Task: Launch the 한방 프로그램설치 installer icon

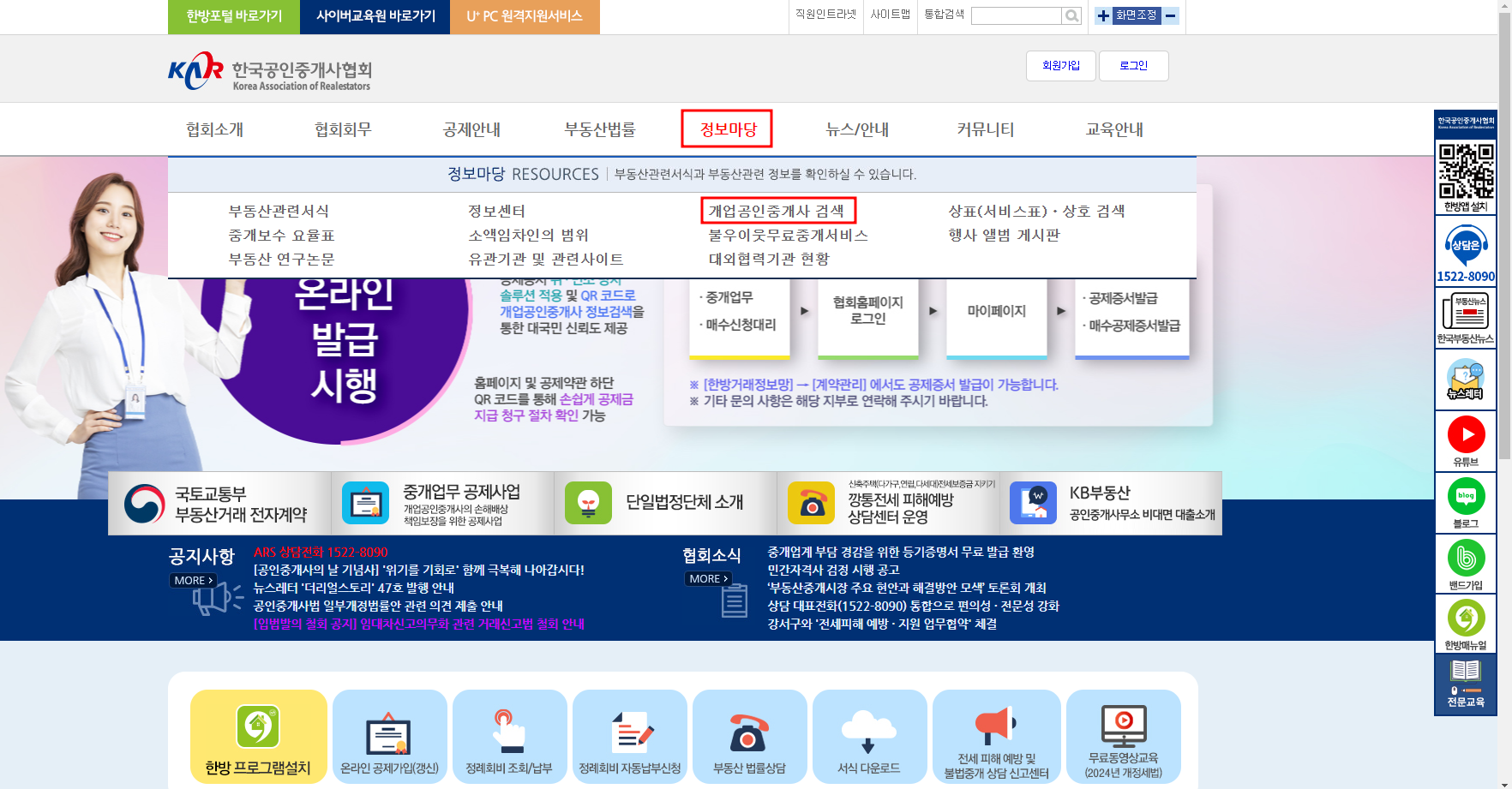Action: click(256, 726)
